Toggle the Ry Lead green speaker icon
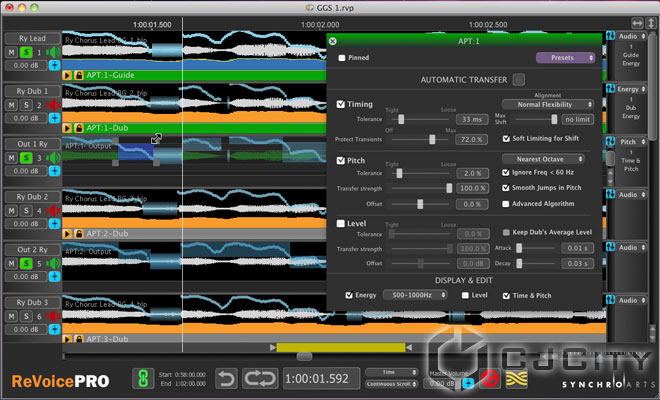This screenshot has height=400, width=660. 53,52
